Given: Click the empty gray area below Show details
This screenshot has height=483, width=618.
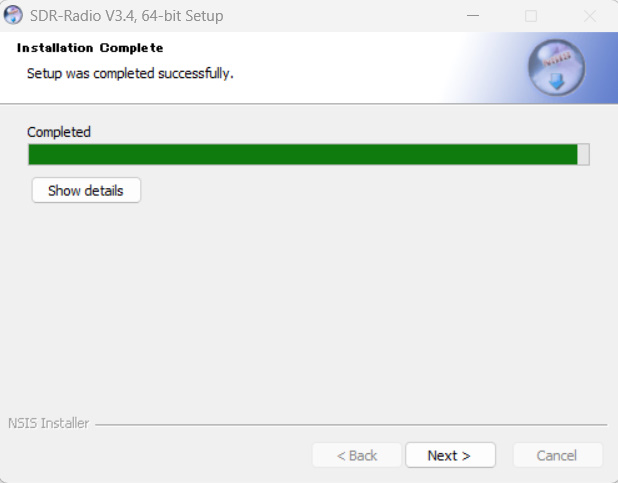Looking at the screenshot, I should (300, 300).
